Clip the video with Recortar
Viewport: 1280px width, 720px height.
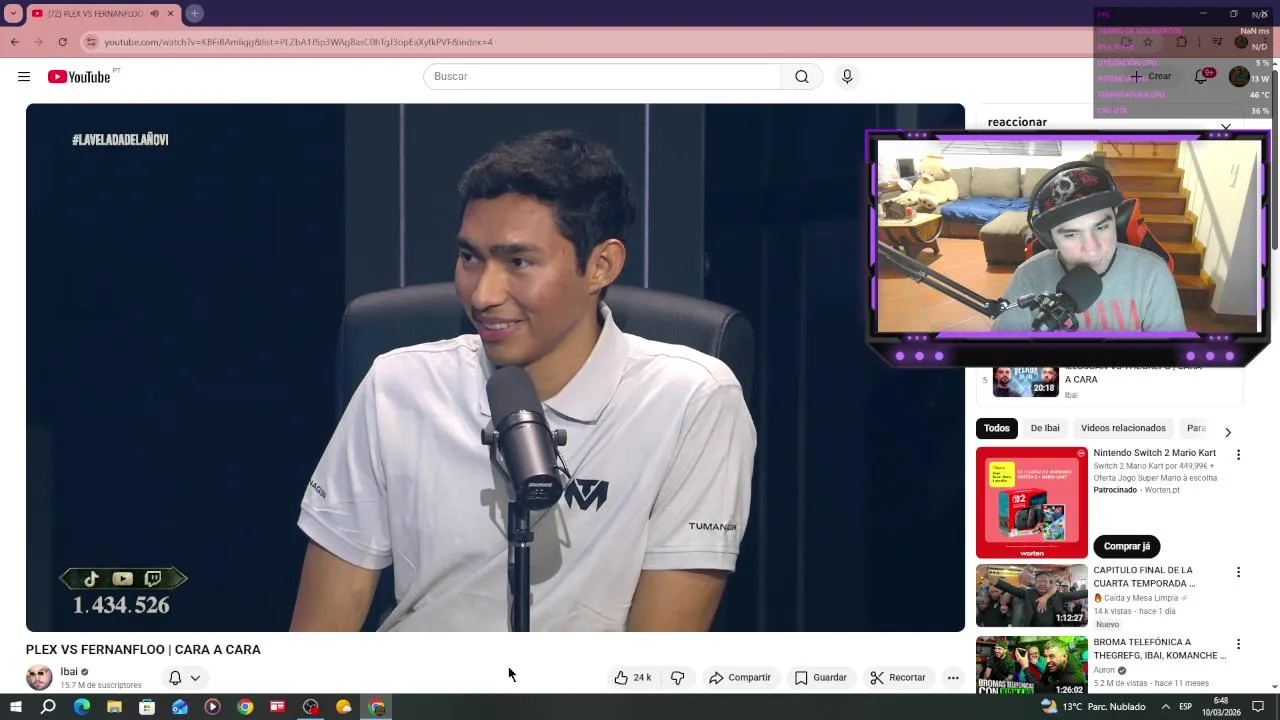(x=898, y=678)
